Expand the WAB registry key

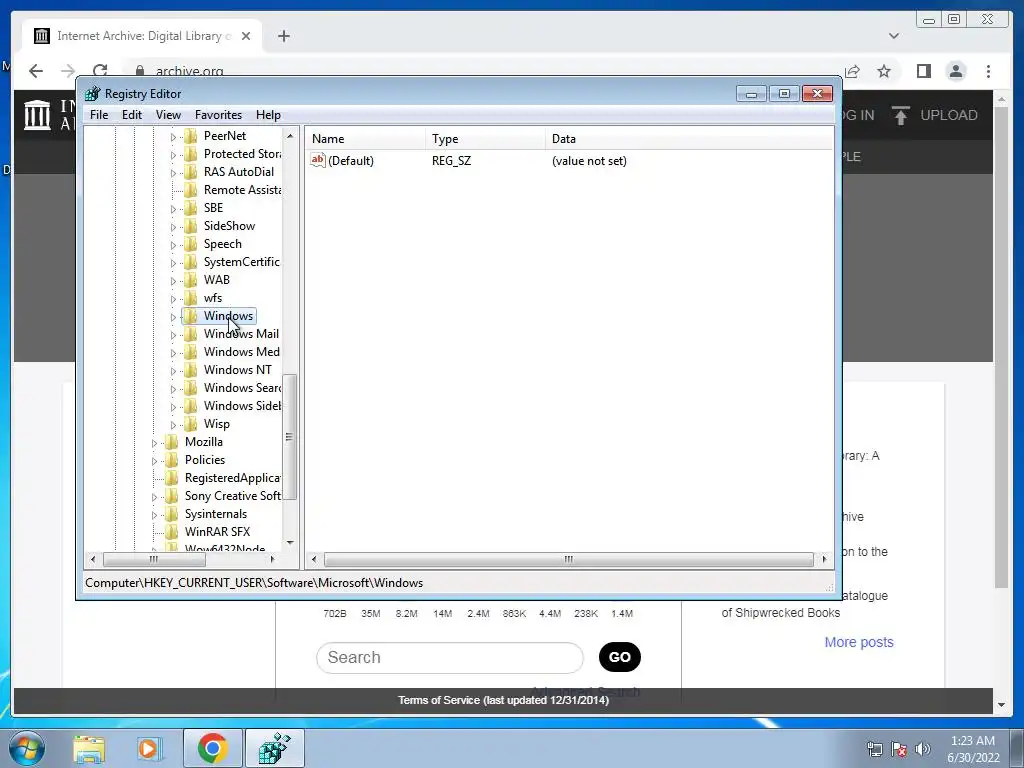point(173,280)
